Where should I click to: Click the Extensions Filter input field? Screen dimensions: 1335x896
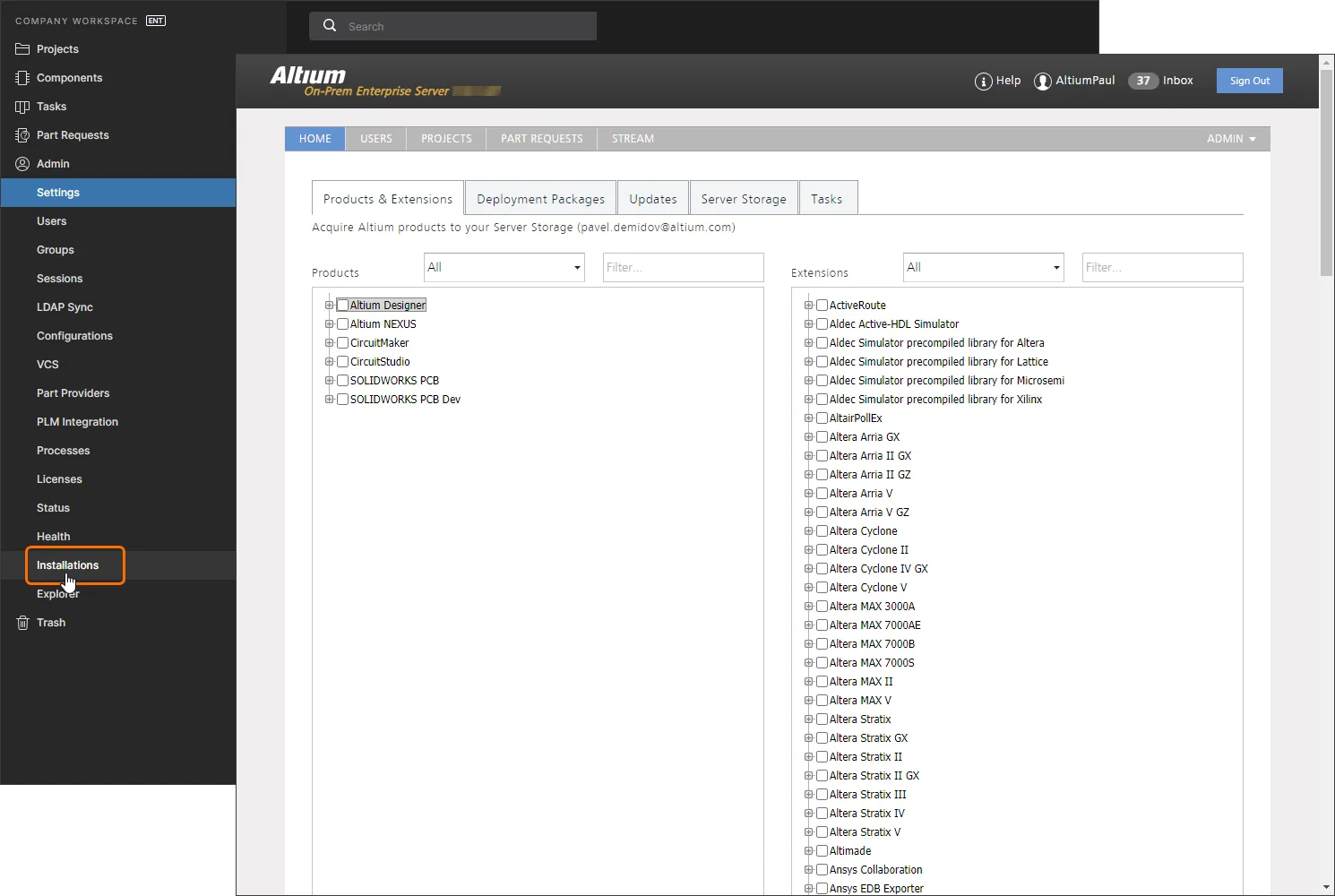[x=1163, y=267]
